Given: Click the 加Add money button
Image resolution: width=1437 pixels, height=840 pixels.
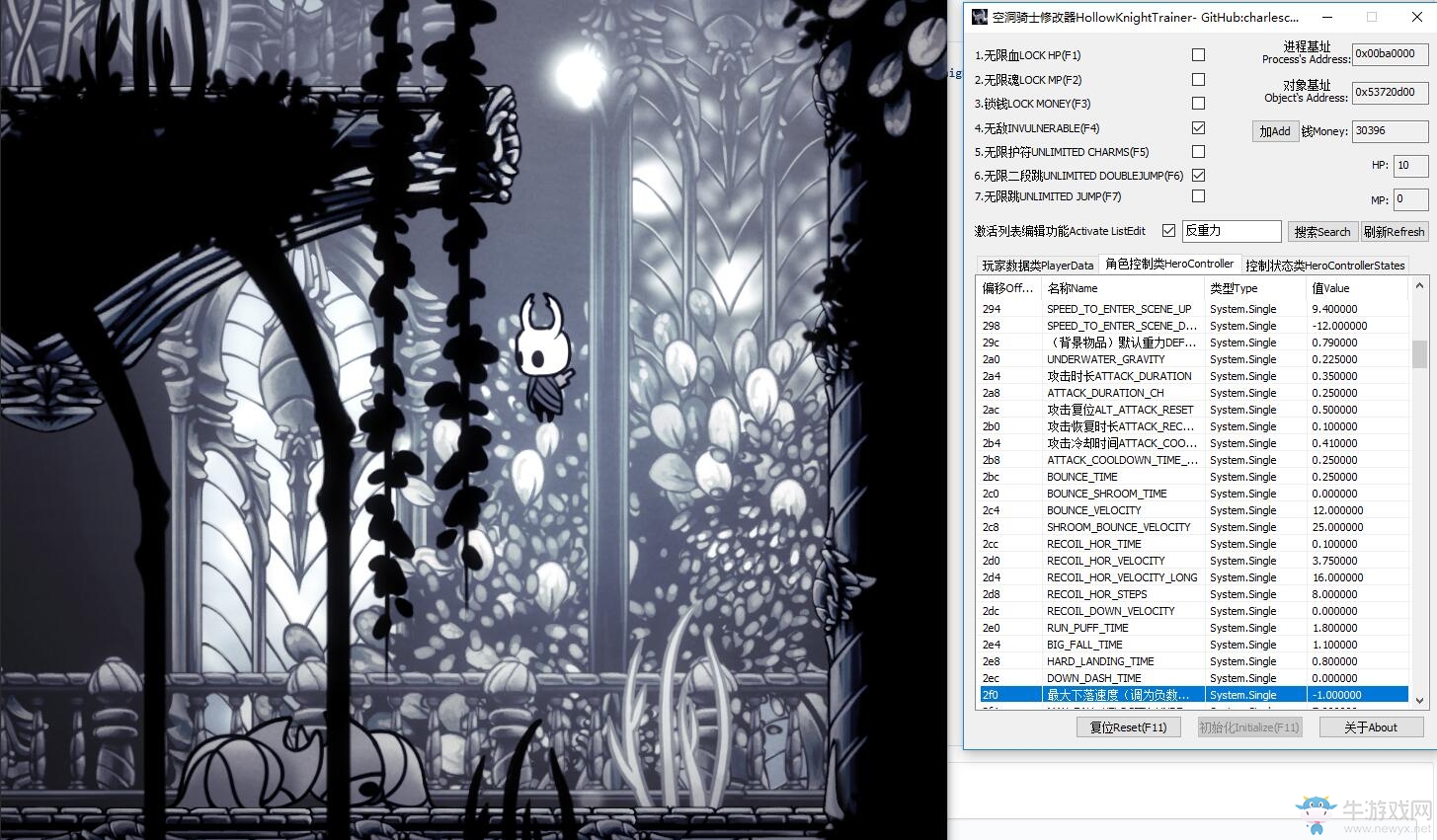Looking at the screenshot, I should coord(1274,130).
